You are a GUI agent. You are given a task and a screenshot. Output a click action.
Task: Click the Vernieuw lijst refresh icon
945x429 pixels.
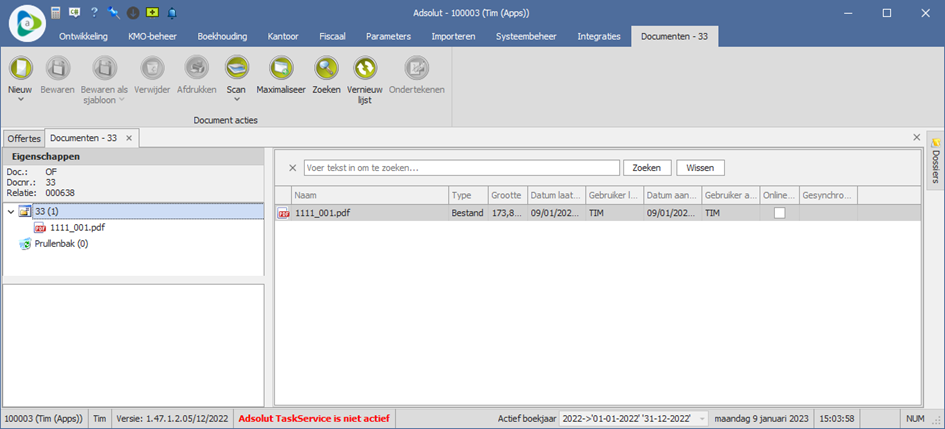[x=365, y=68]
